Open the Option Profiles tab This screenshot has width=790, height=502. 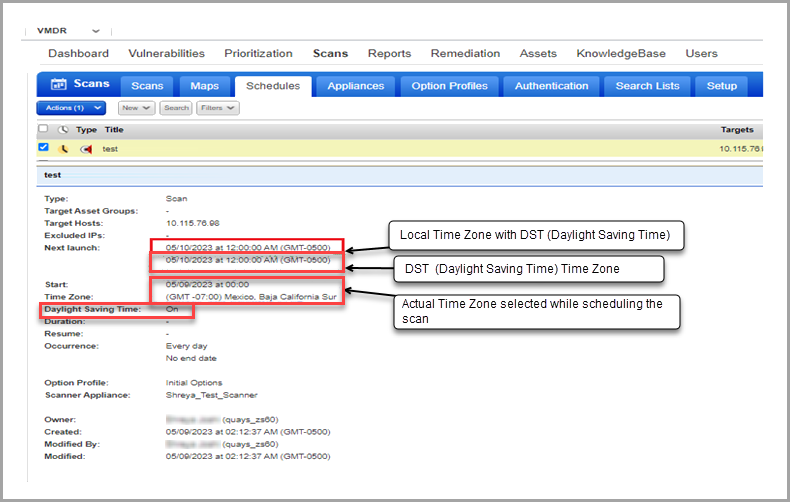tap(449, 86)
